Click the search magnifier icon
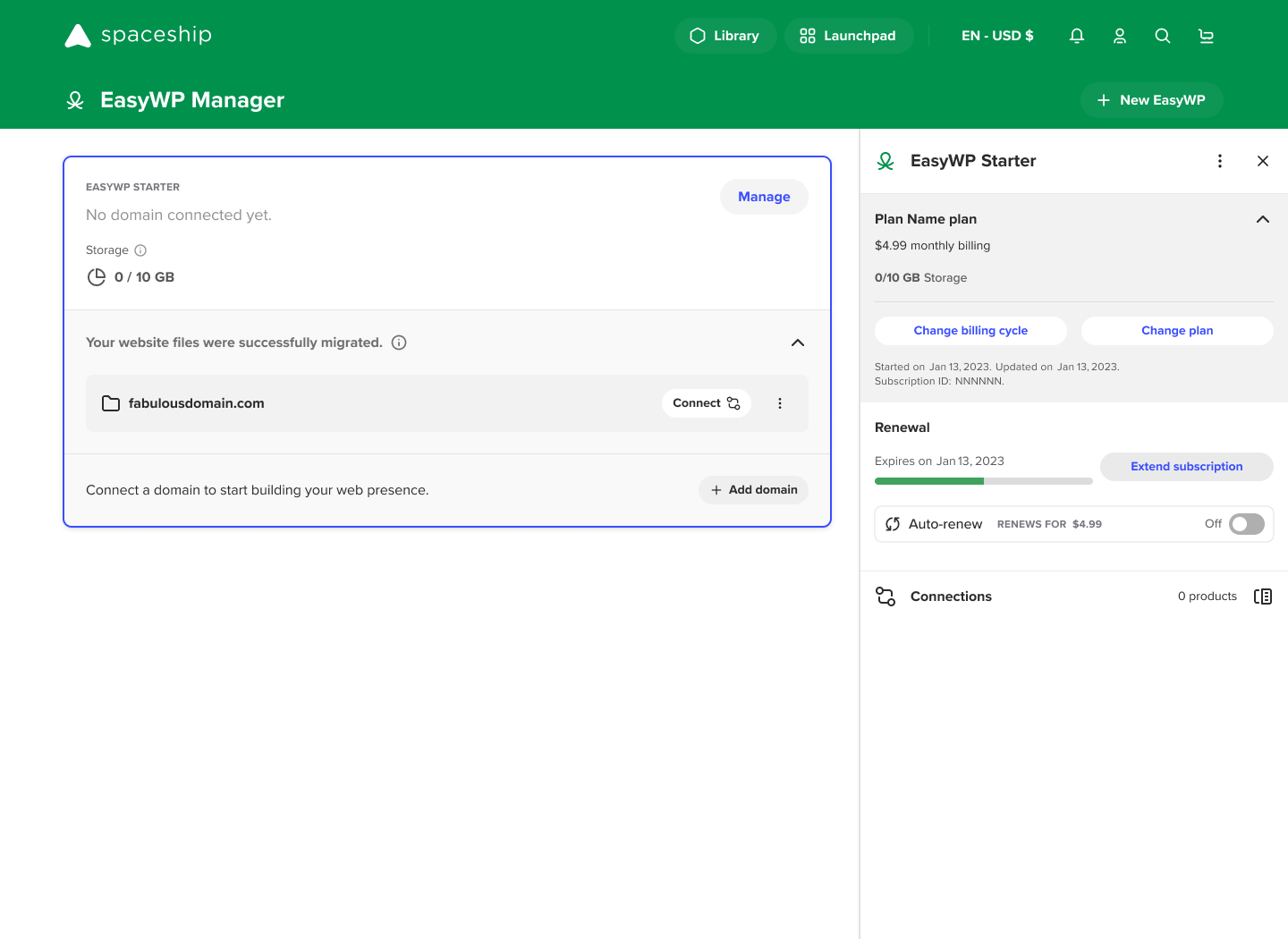The height and width of the screenshot is (939, 1288). coord(1163,36)
